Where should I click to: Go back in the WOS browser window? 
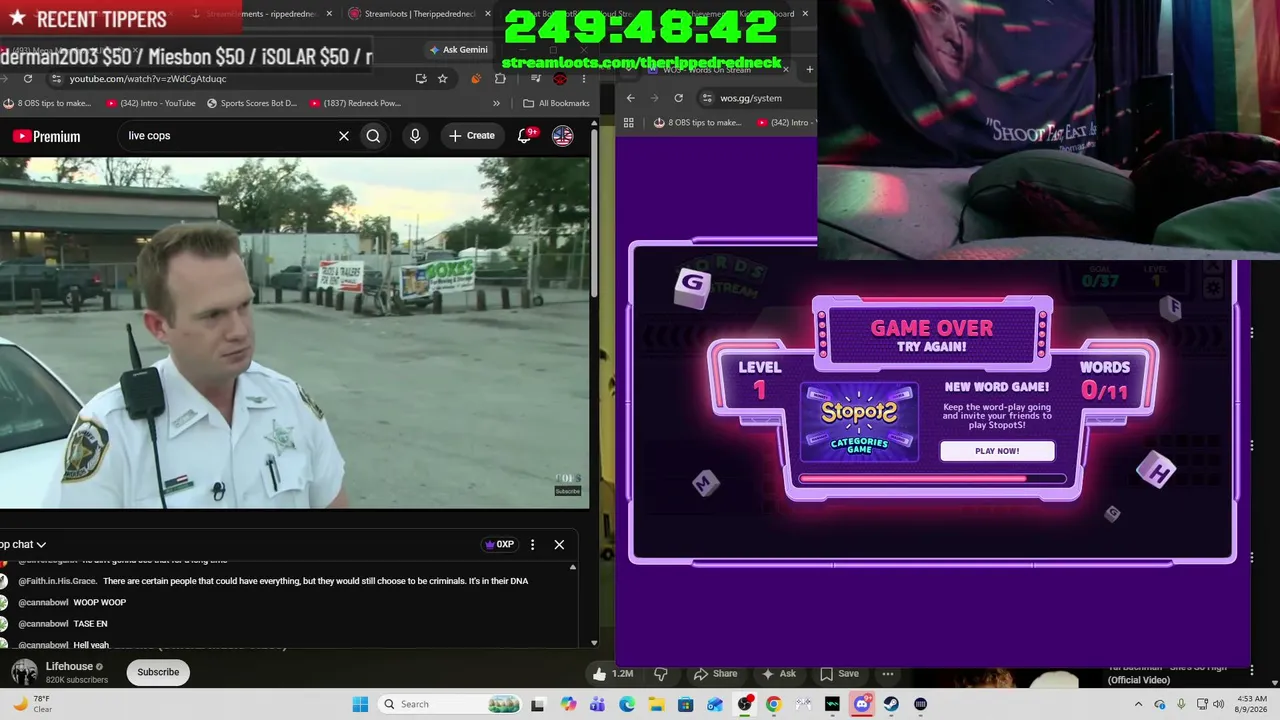[630, 98]
